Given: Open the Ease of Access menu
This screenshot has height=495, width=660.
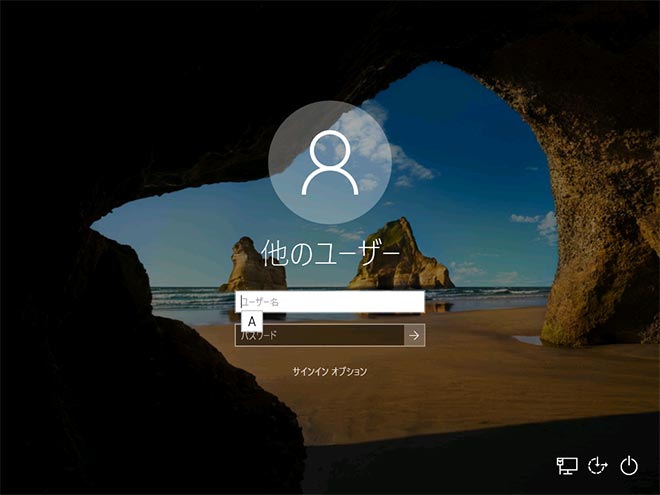Looking at the screenshot, I should 598,465.
